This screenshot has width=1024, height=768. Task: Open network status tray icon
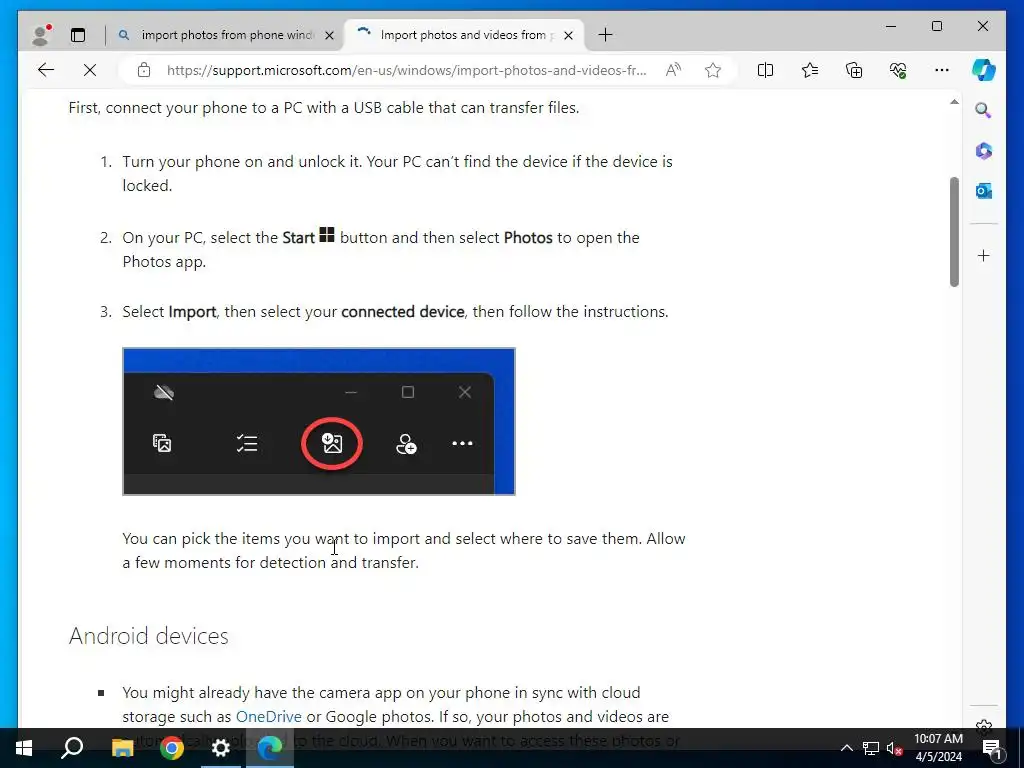click(871, 748)
